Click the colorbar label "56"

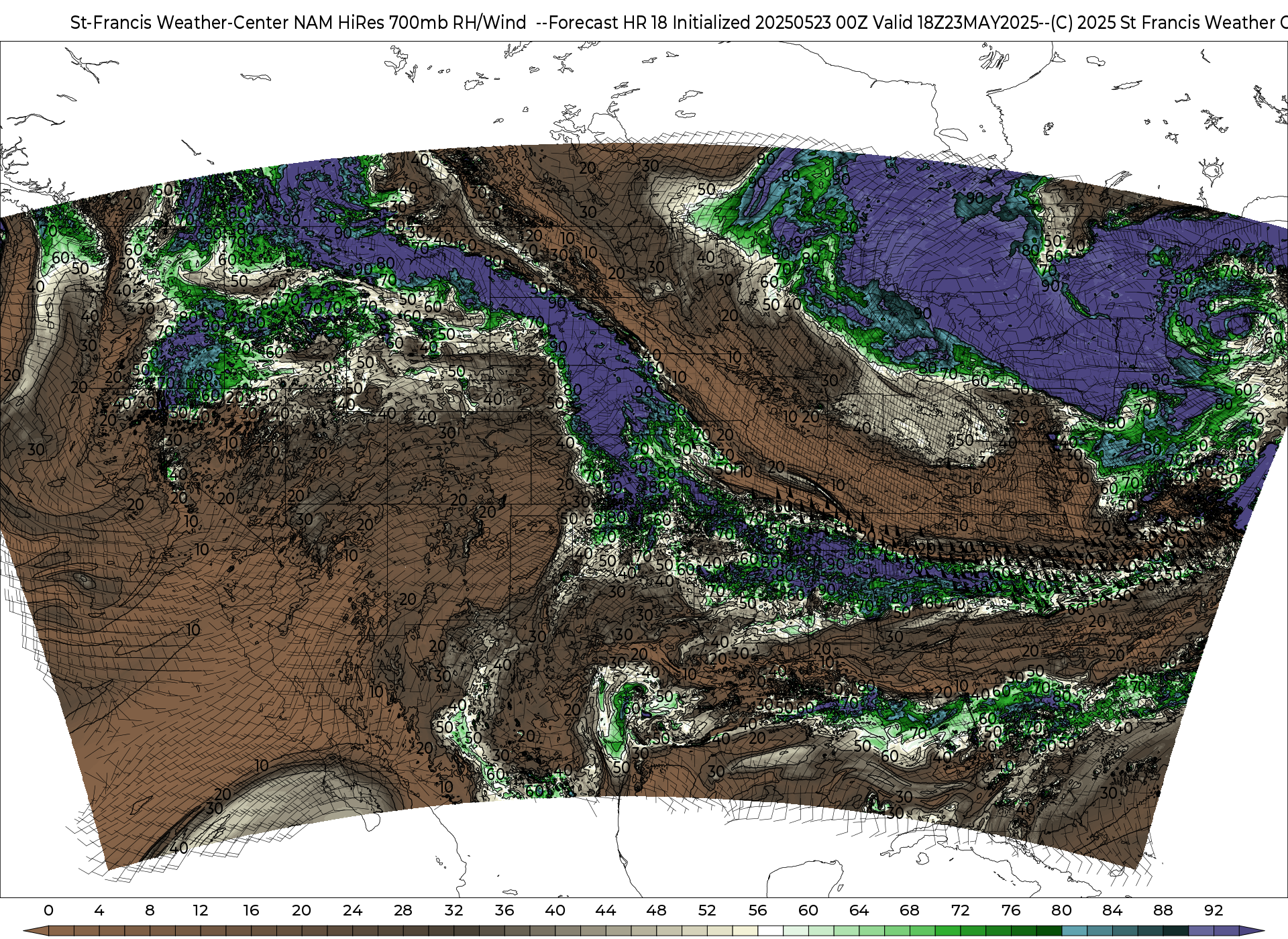click(757, 910)
